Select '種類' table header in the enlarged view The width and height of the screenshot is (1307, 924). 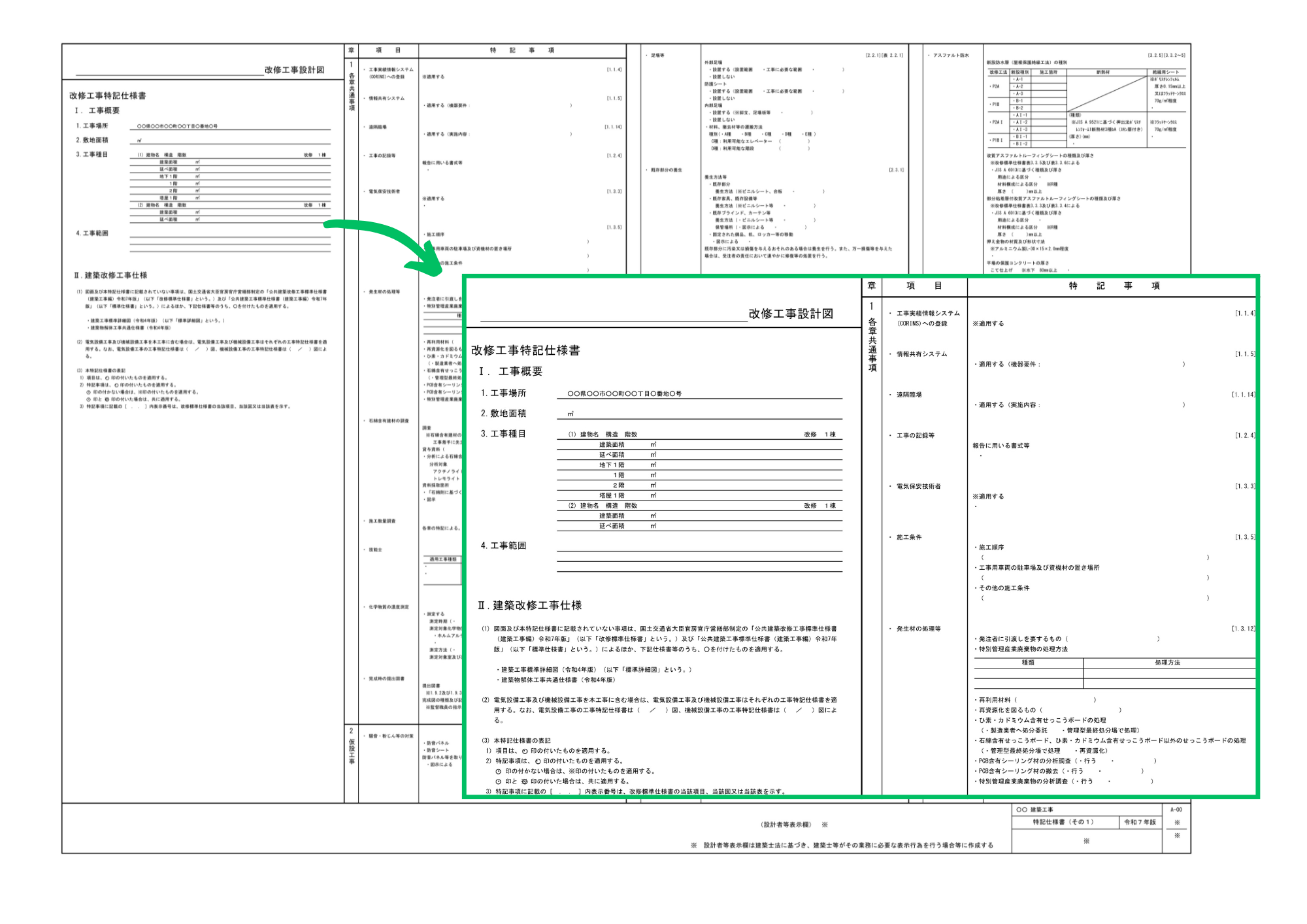[1028, 662]
